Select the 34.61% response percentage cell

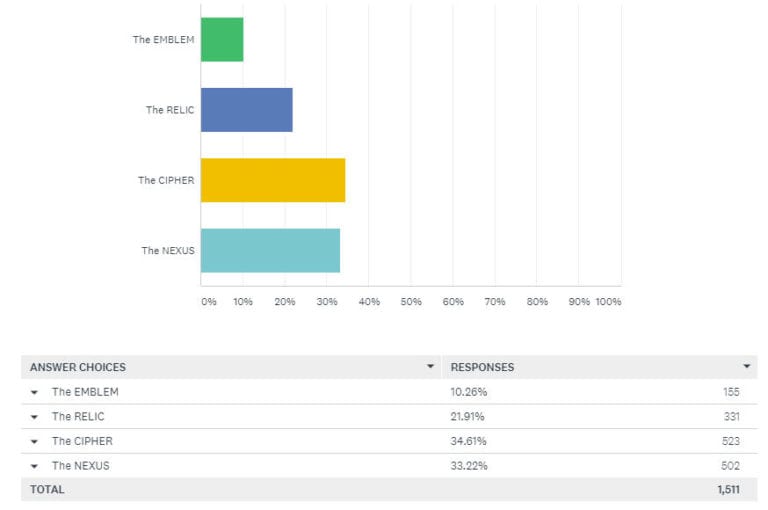point(469,441)
